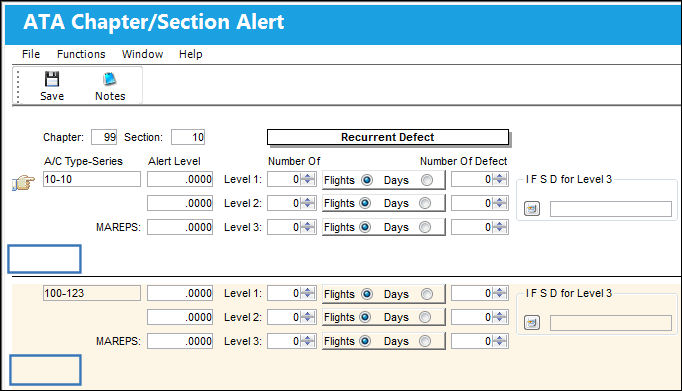Open Notes from the toolbar icon
The height and width of the screenshot is (391, 682).
coord(110,79)
